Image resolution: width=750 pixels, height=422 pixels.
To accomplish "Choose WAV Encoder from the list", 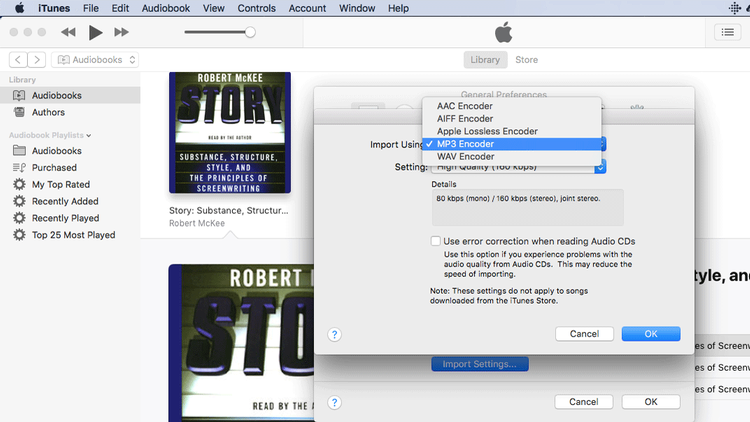I will tap(511, 156).
